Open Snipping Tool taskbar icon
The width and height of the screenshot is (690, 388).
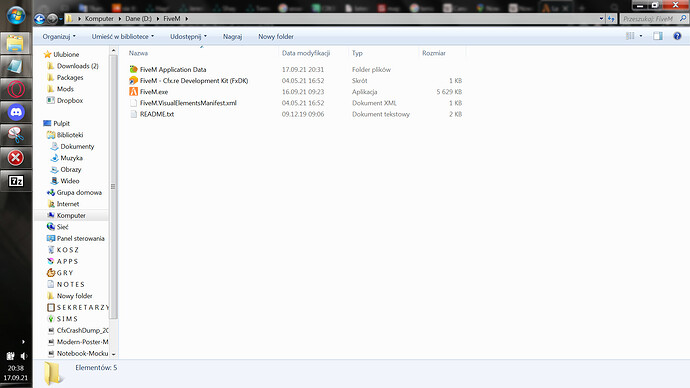pyautogui.click(x=15, y=135)
